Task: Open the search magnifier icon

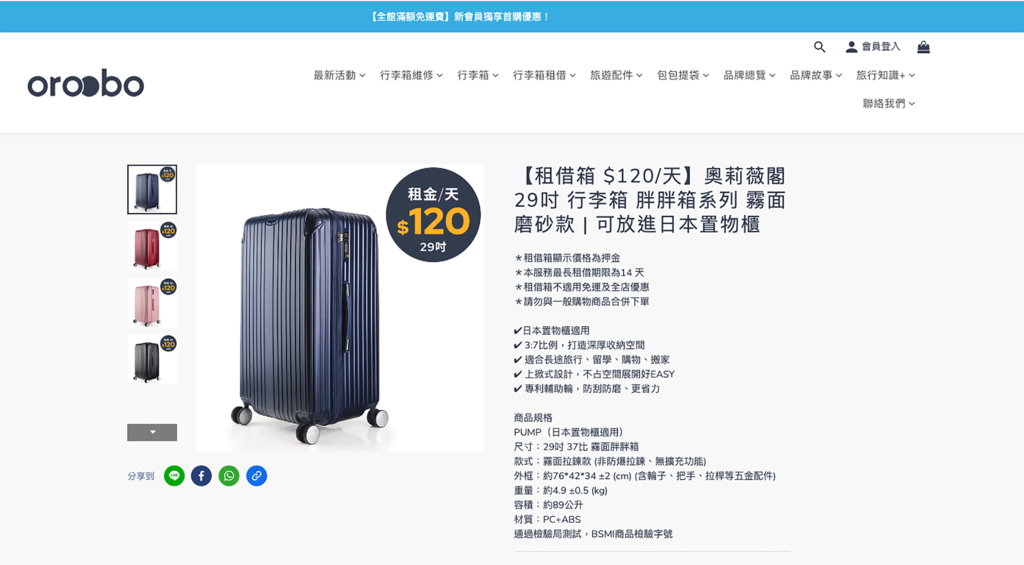Action: (x=819, y=47)
